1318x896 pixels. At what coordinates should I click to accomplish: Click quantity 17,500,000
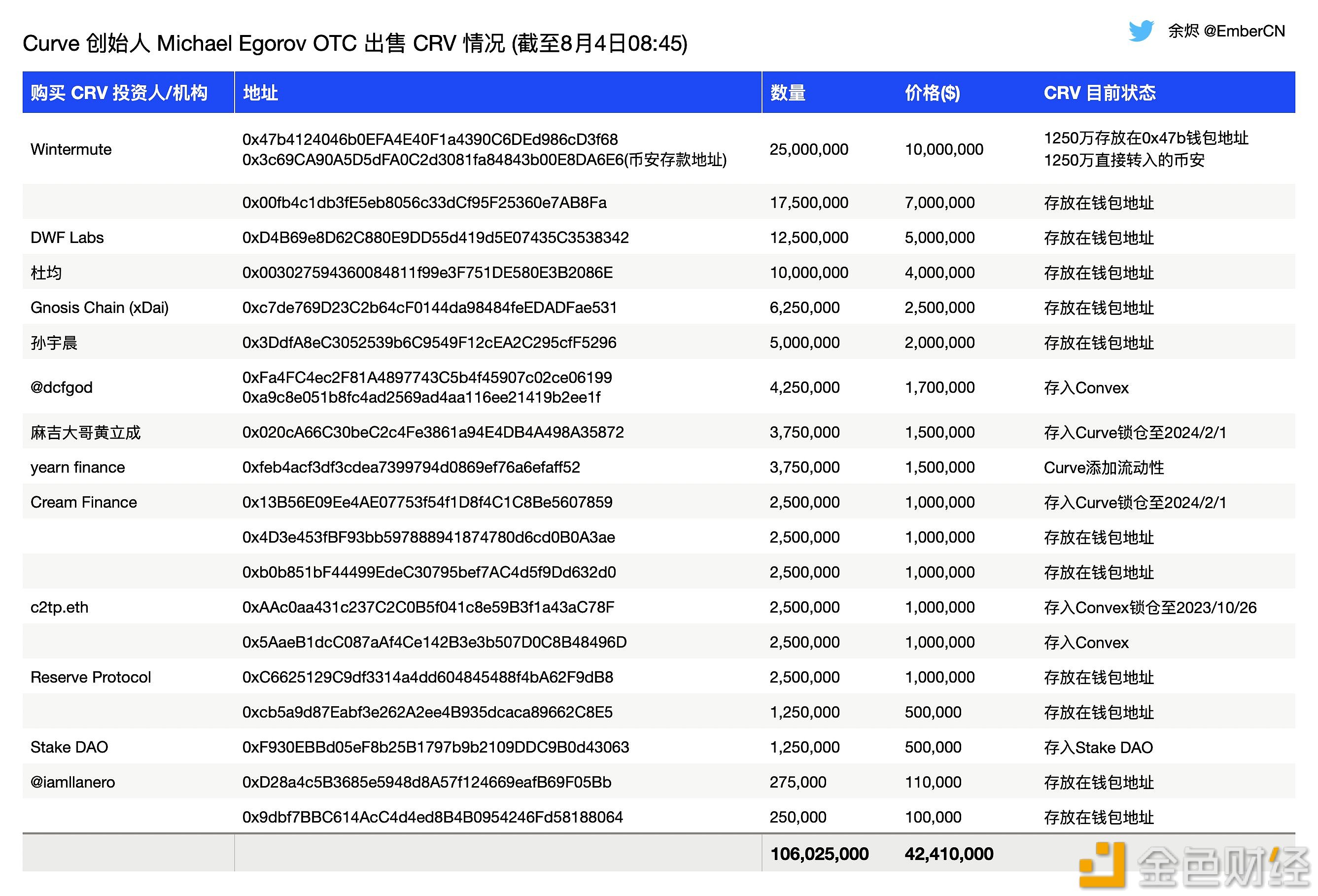click(x=809, y=203)
